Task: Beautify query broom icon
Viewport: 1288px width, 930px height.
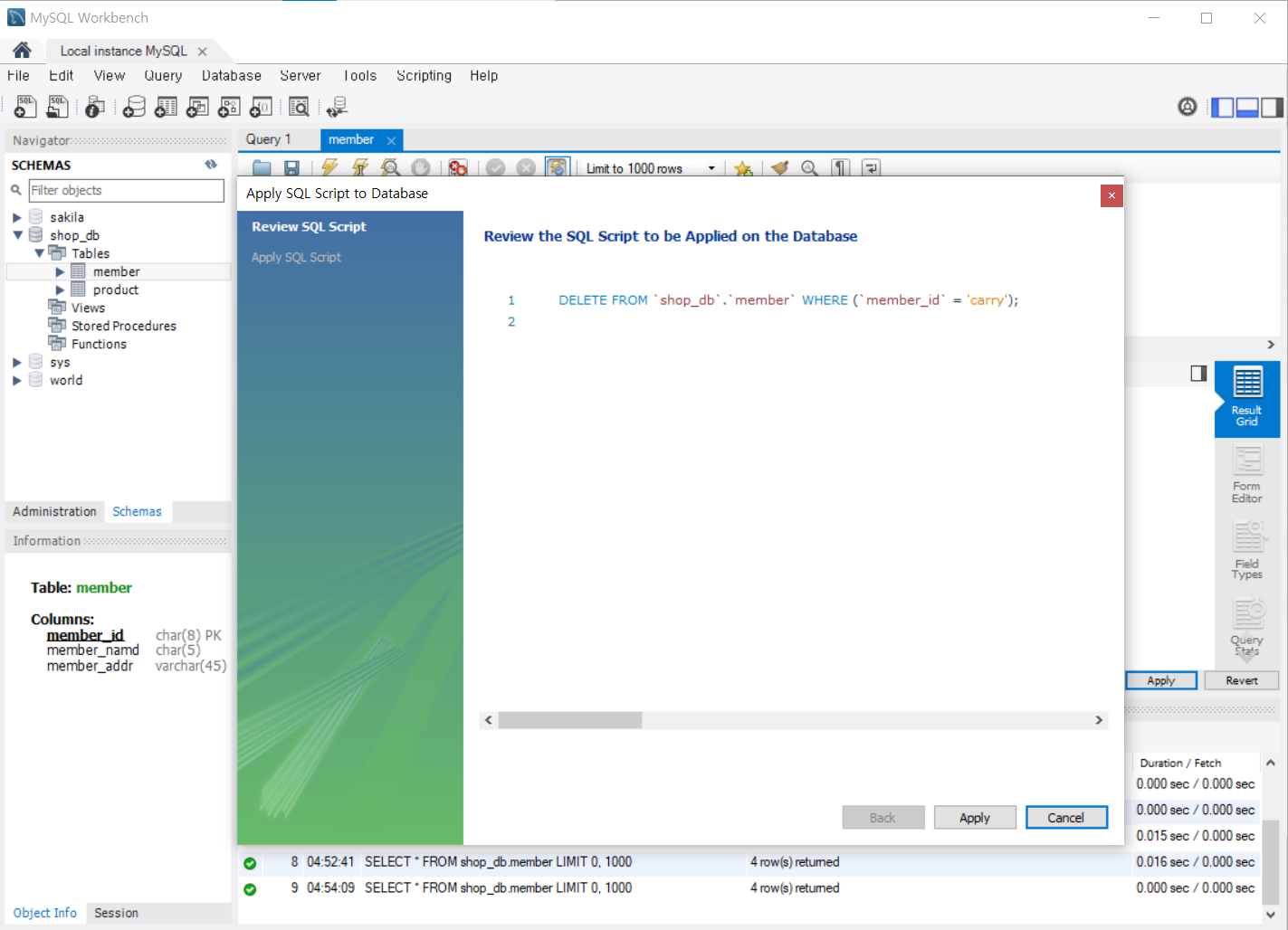Action: 780,168
